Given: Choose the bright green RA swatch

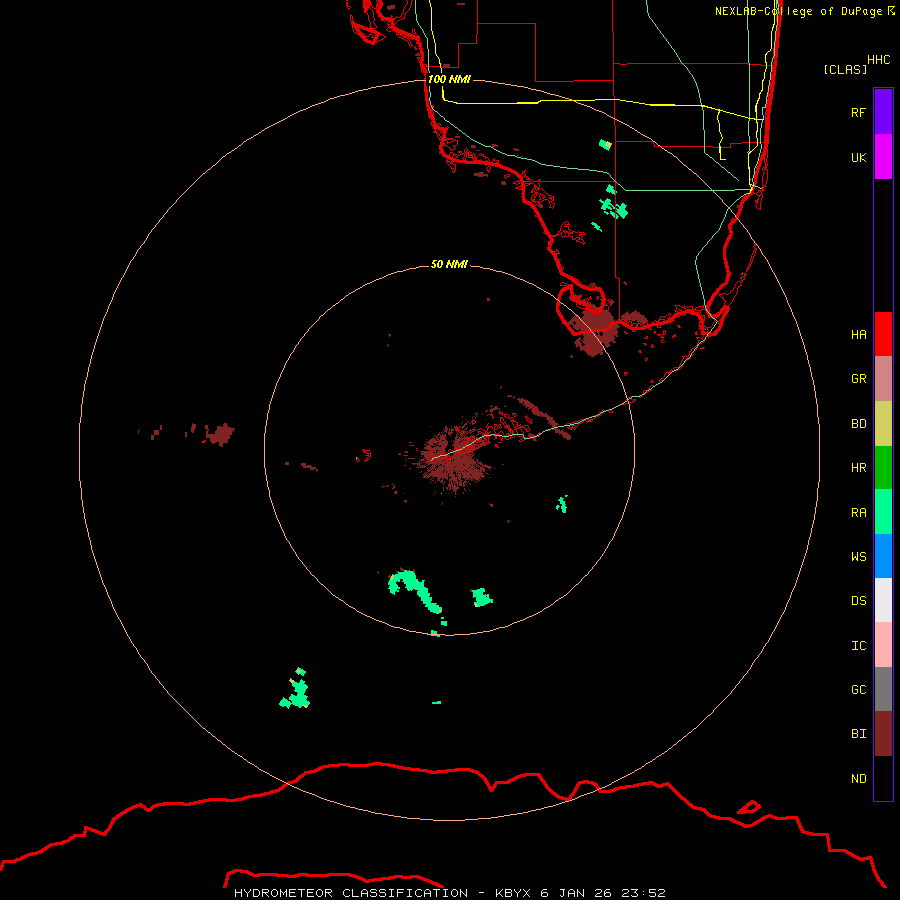Looking at the screenshot, I should point(883,512).
